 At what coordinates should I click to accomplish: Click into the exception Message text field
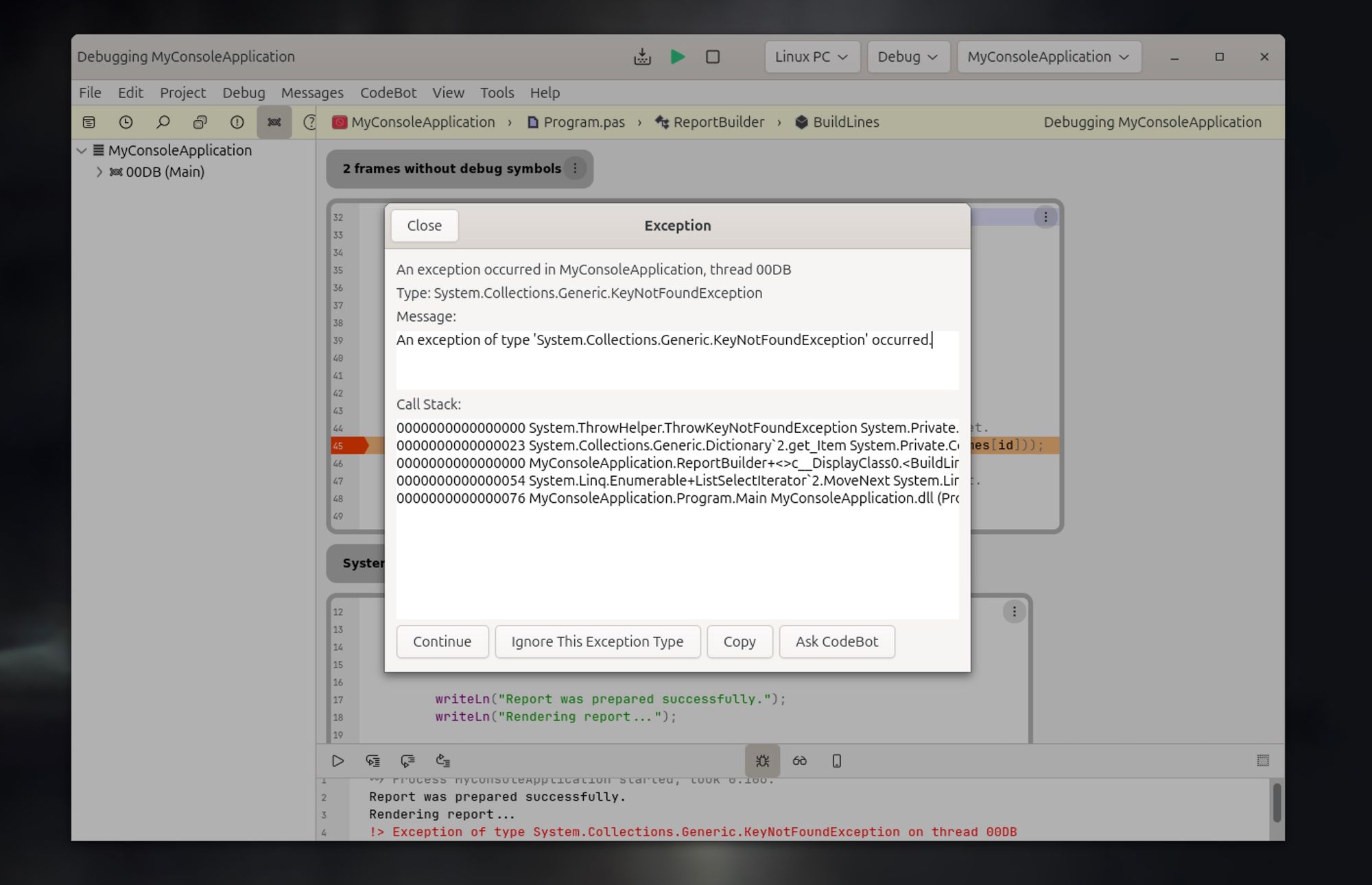tap(678, 360)
